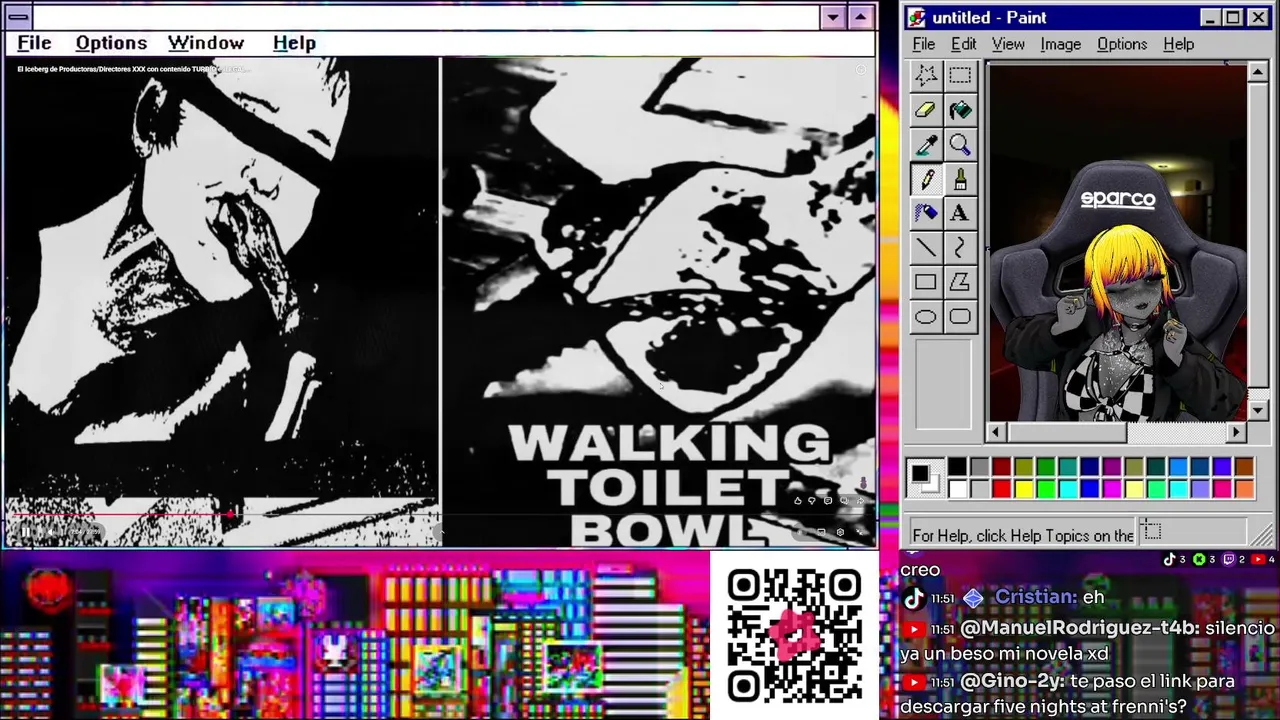This screenshot has width=1280, height=720.
Task: Open Paint's Edit menu
Action: (x=964, y=44)
